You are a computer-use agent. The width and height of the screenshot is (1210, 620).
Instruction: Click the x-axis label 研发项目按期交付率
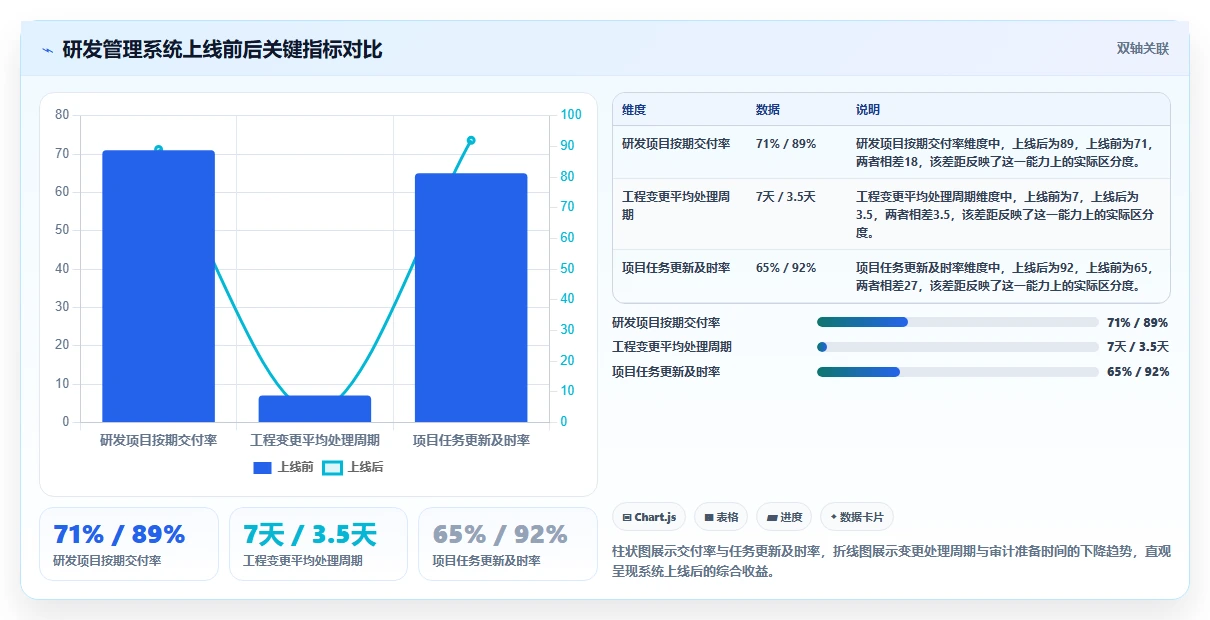point(158,440)
